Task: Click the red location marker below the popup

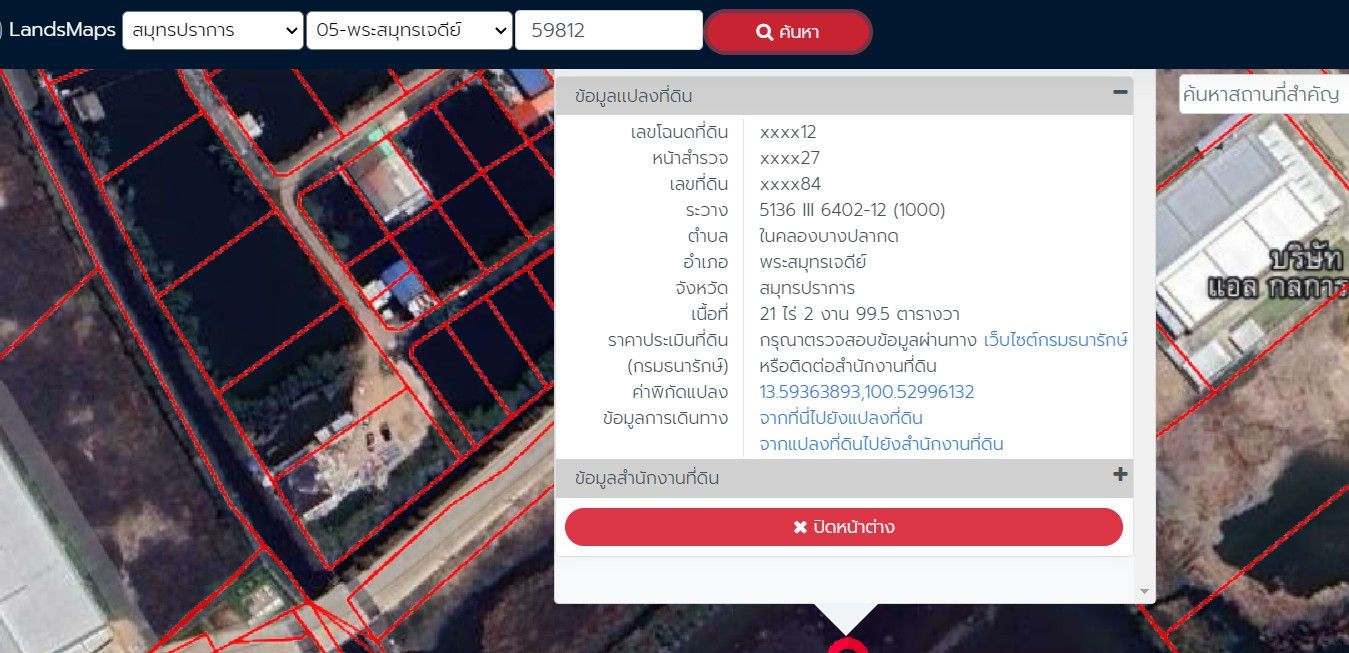Action: pyautogui.click(x=847, y=646)
